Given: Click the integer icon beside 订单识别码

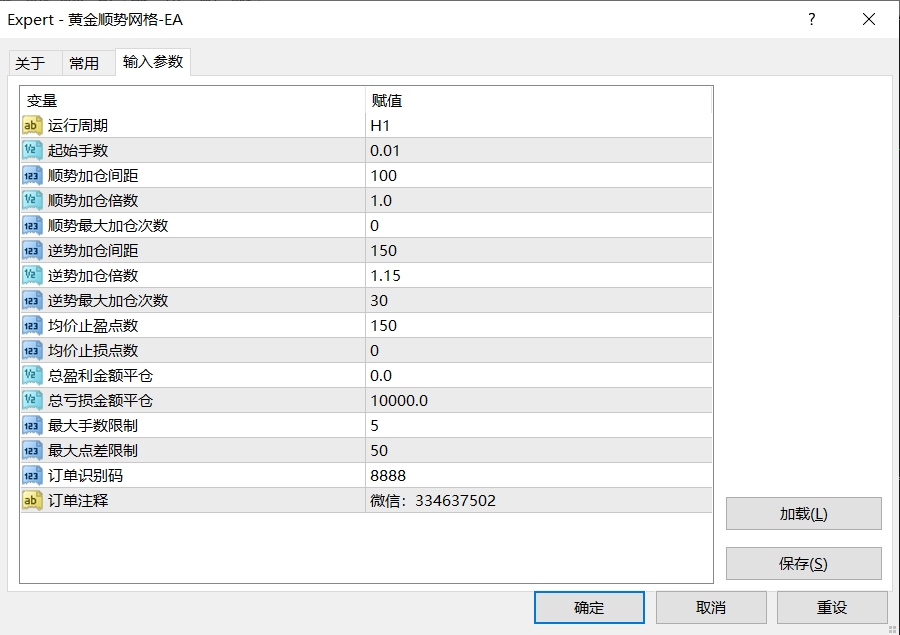Looking at the screenshot, I should 32,475.
